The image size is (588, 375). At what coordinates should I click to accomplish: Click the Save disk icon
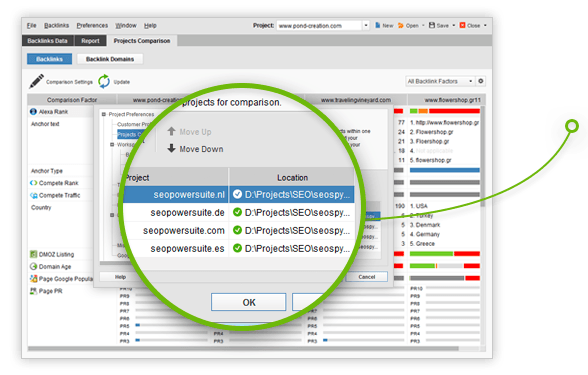[x=432, y=25]
